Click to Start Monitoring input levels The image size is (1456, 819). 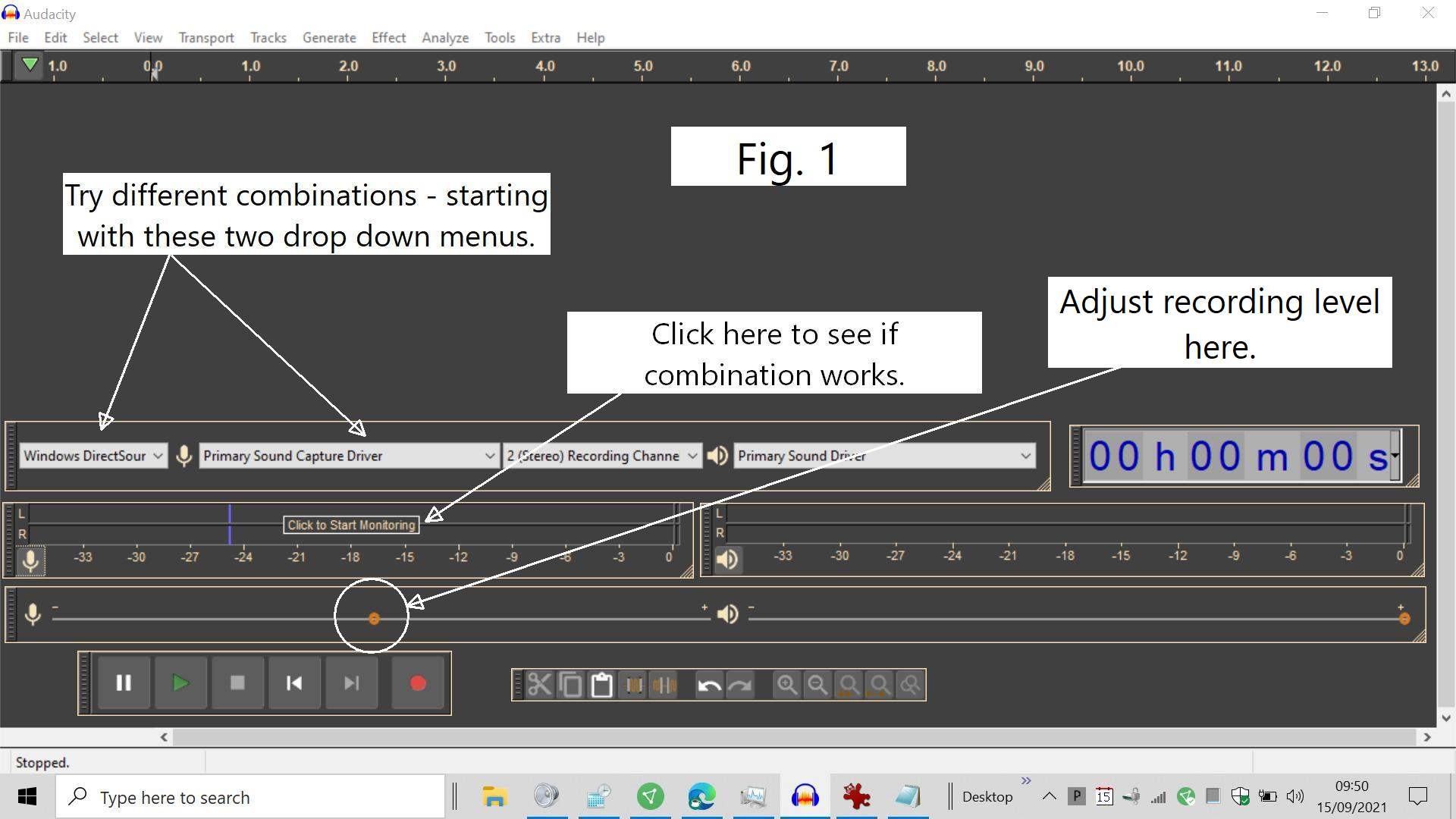350,523
